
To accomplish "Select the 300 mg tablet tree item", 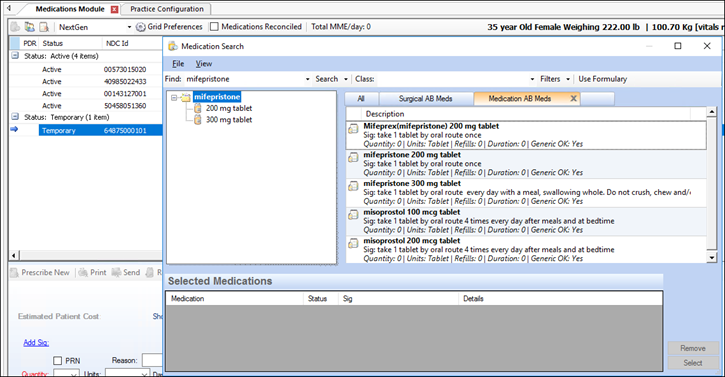I will [229, 120].
